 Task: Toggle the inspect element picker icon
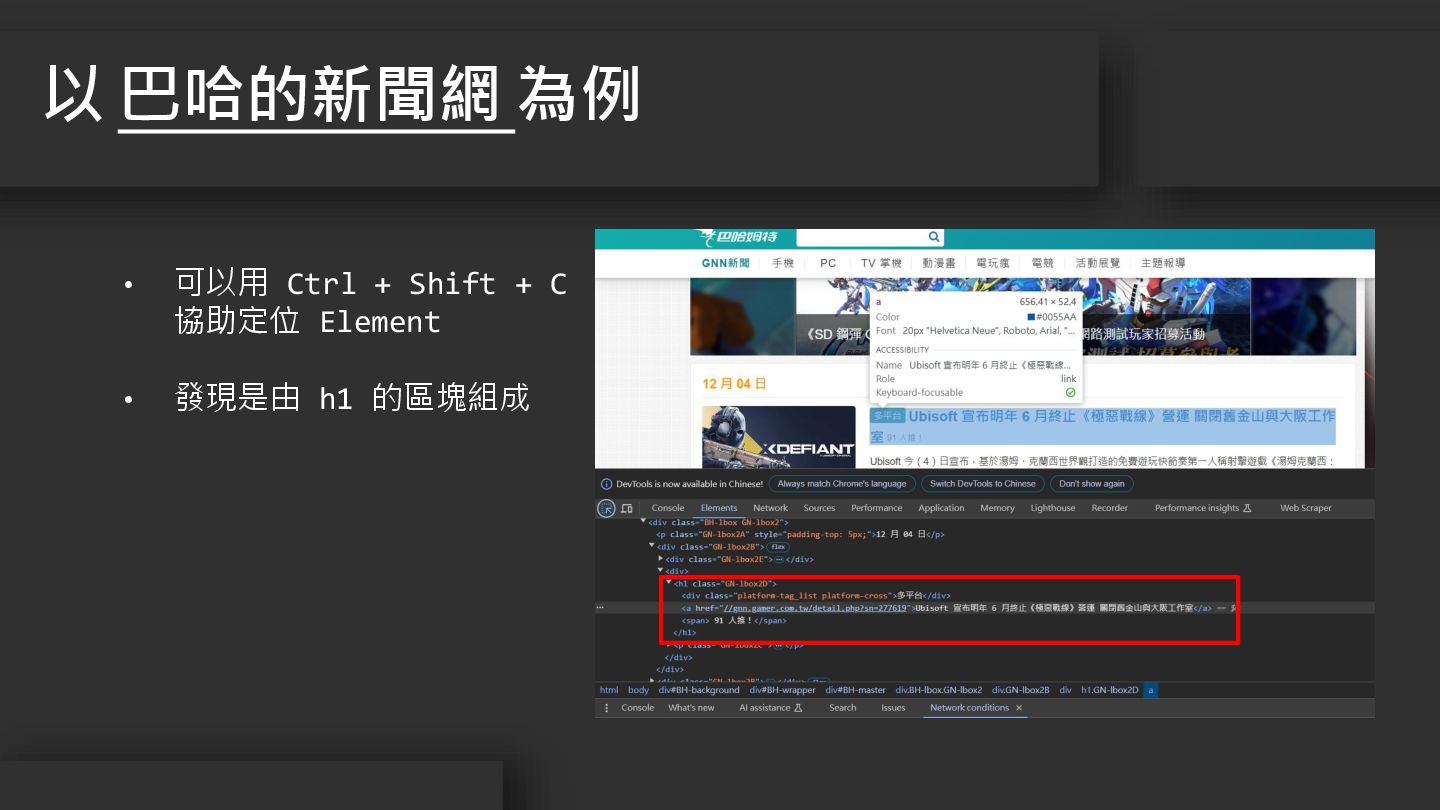click(x=607, y=508)
